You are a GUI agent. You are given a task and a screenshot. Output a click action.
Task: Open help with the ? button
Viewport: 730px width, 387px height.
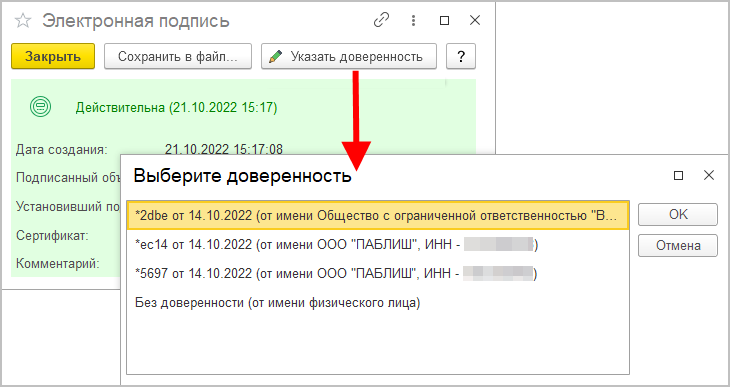[461, 56]
